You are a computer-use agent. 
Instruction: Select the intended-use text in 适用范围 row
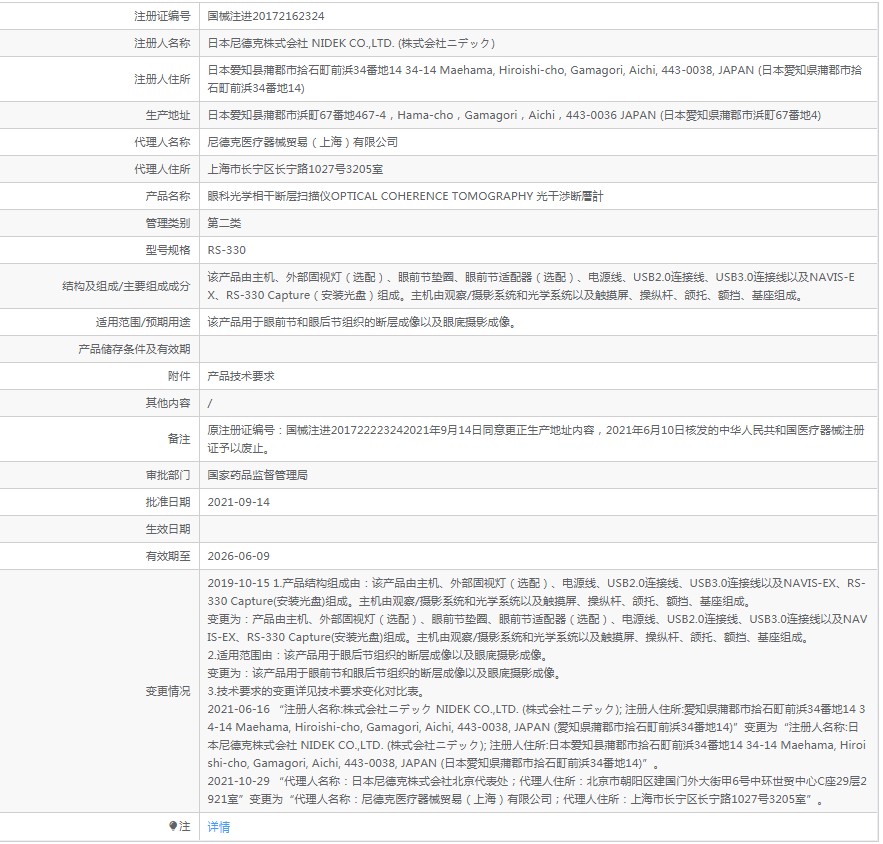tap(362, 322)
